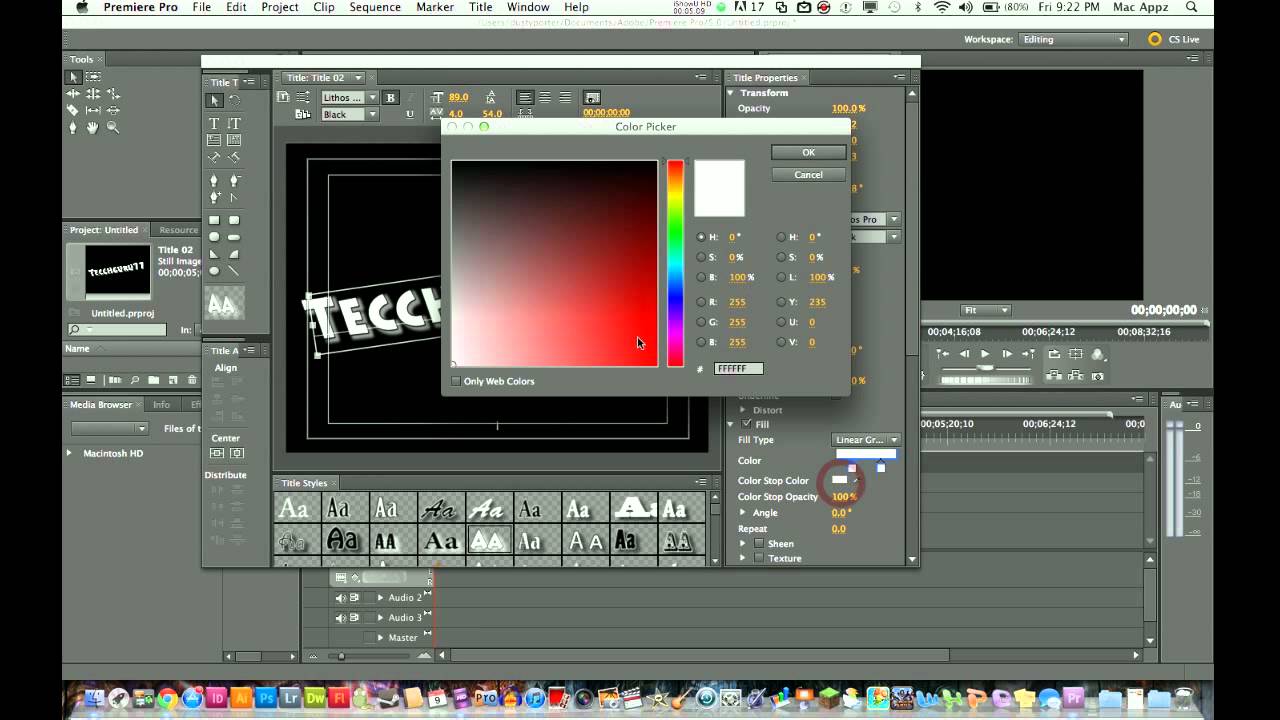The height and width of the screenshot is (720, 1280).
Task: Select the Pen tool in Tools panel
Action: click(x=73, y=127)
